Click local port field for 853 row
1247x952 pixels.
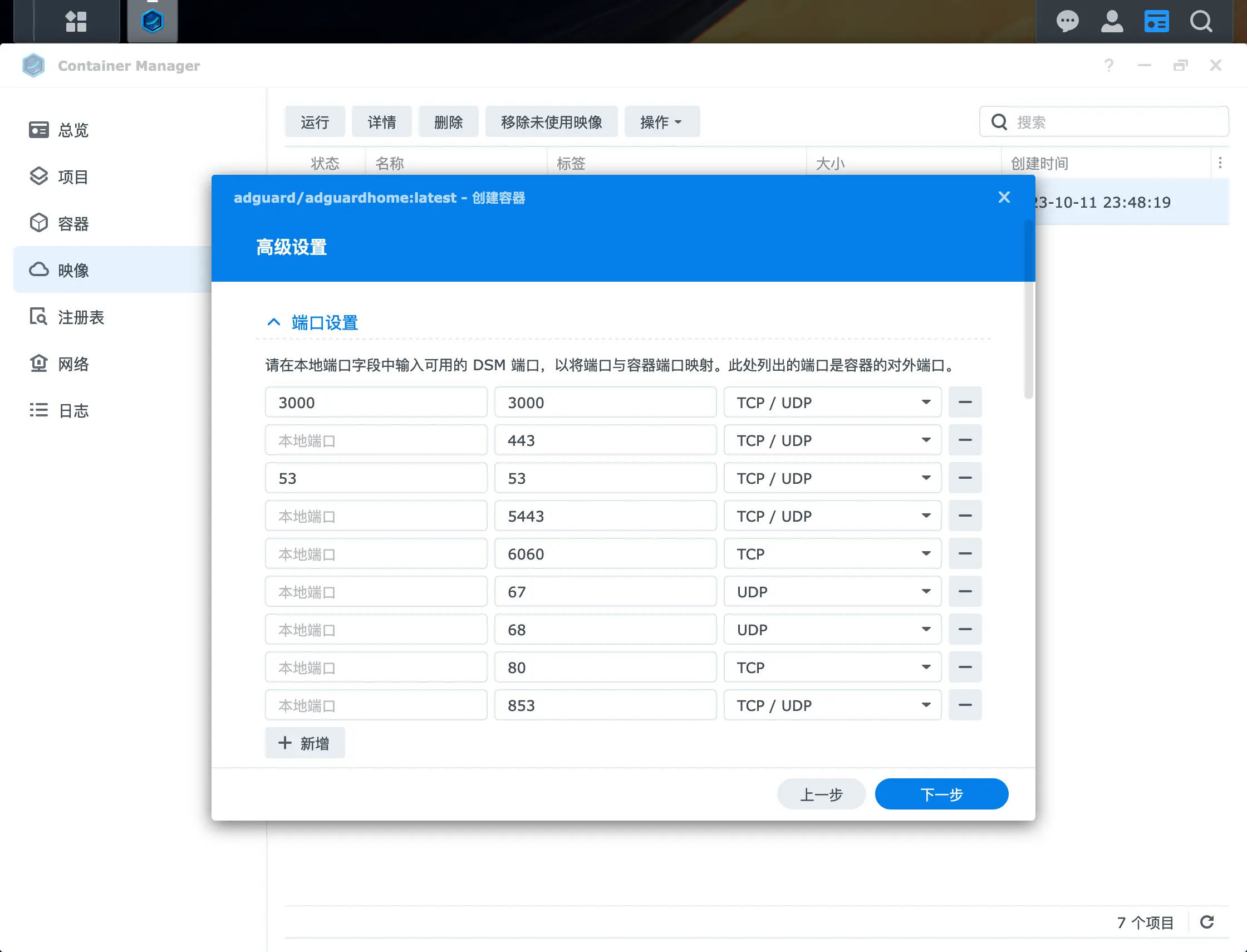point(376,705)
